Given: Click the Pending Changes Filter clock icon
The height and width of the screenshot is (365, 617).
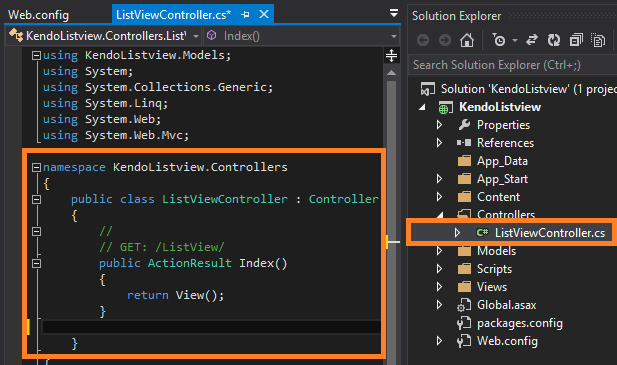Looking at the screenshot, I should 499,40.
